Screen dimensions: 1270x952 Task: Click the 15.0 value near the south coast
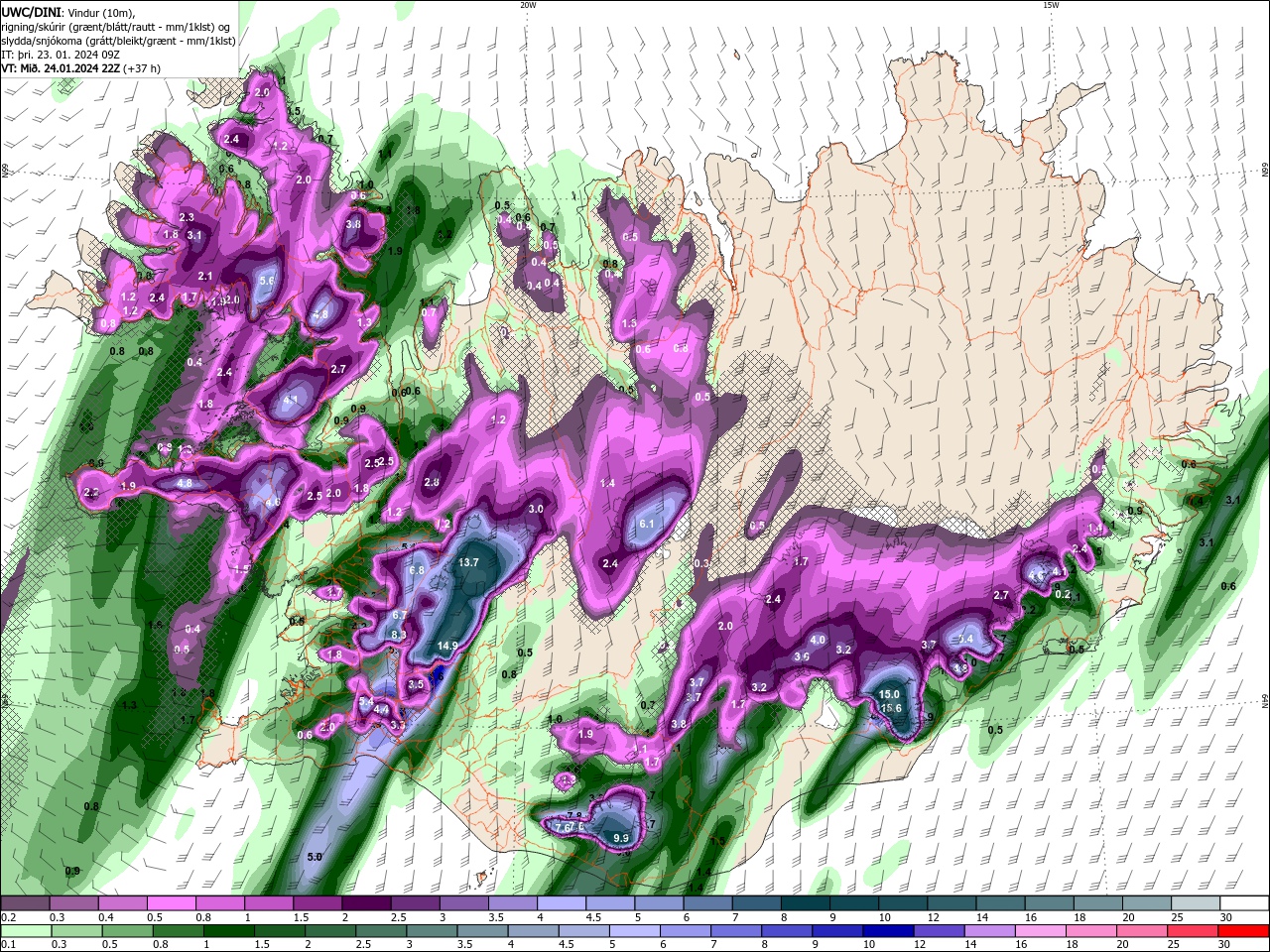coord(889,695)
